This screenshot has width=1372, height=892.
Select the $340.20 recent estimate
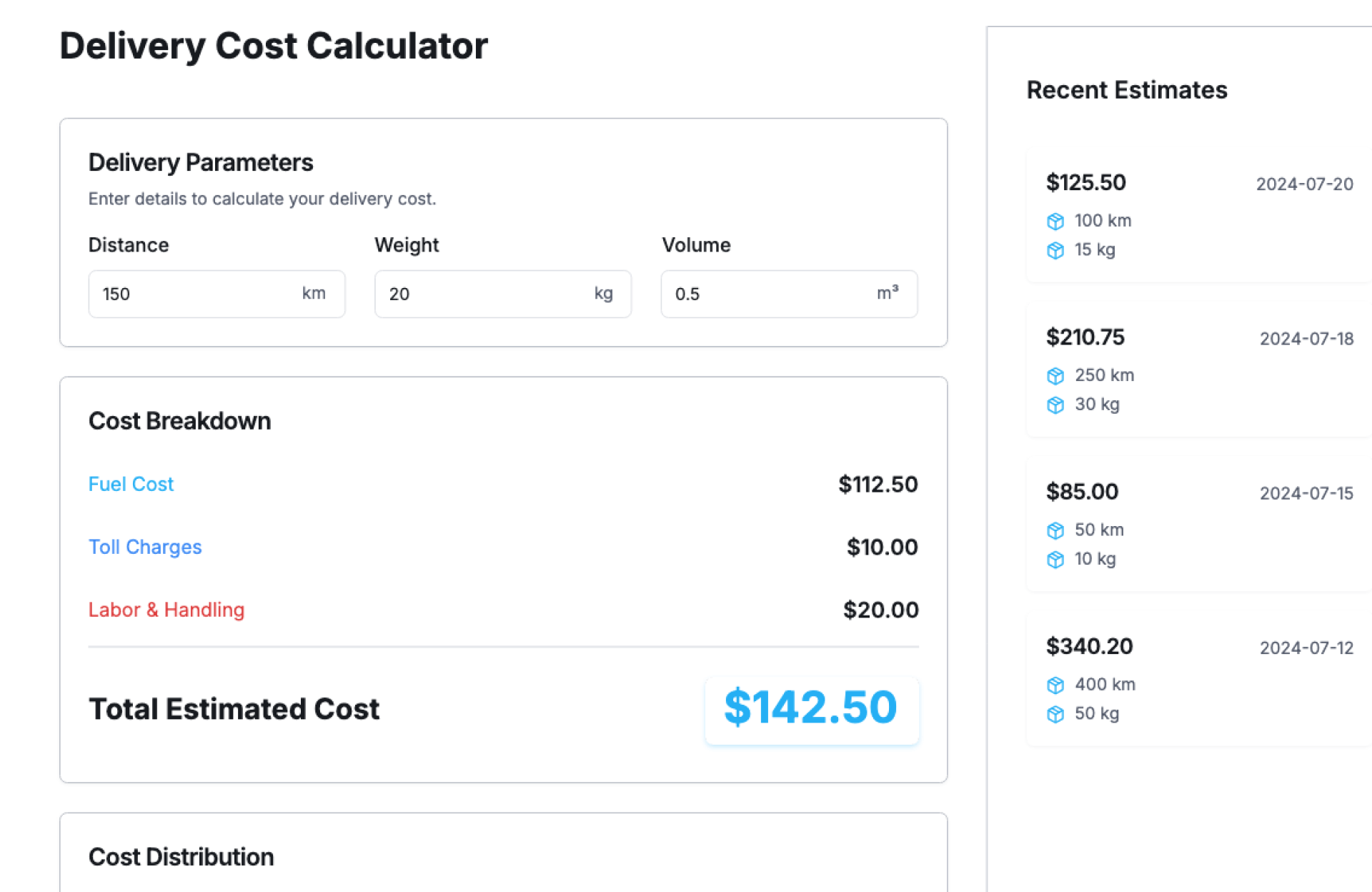coord(1199,678)
